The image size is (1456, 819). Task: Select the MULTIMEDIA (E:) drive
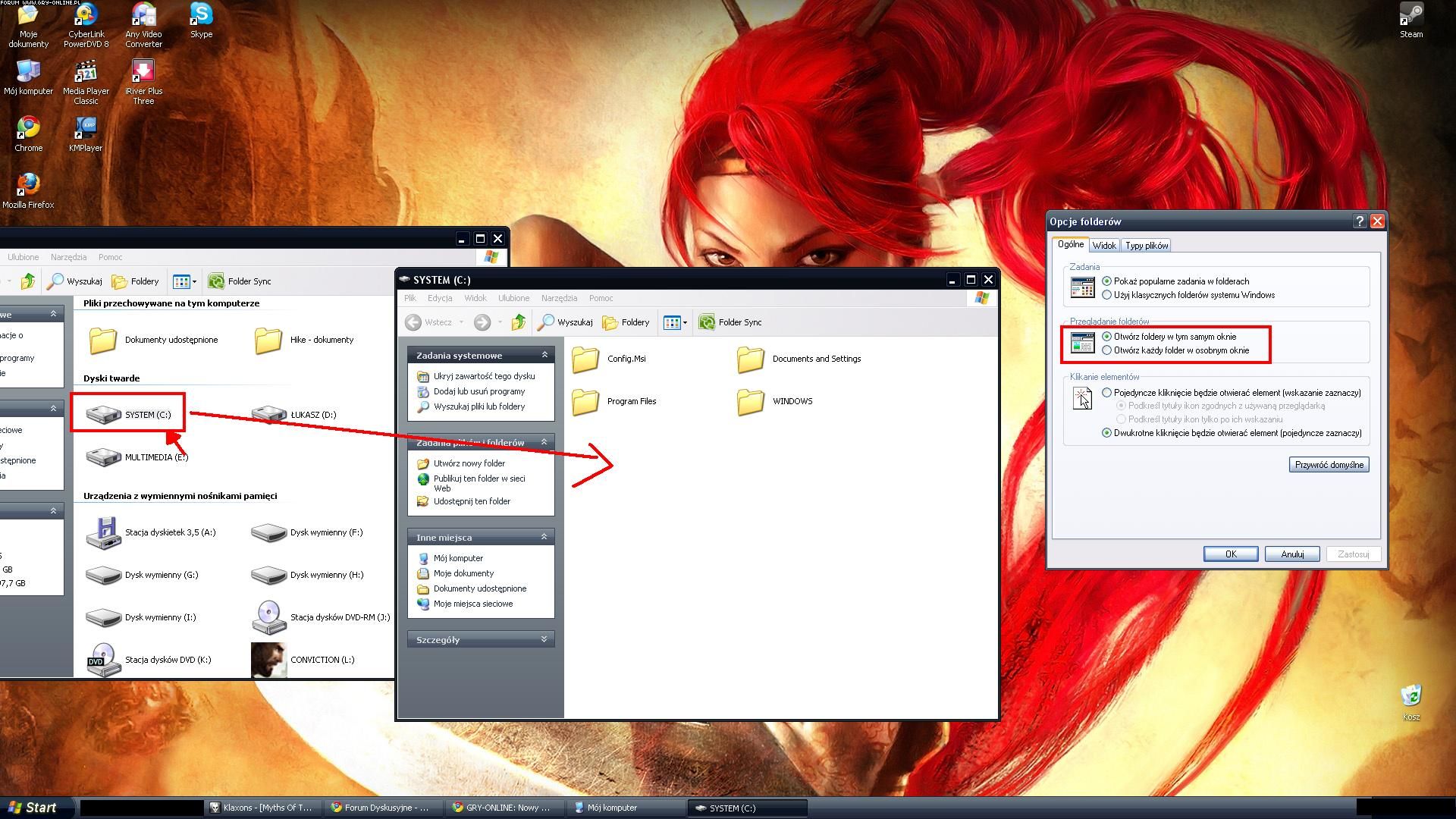[137, 457]
